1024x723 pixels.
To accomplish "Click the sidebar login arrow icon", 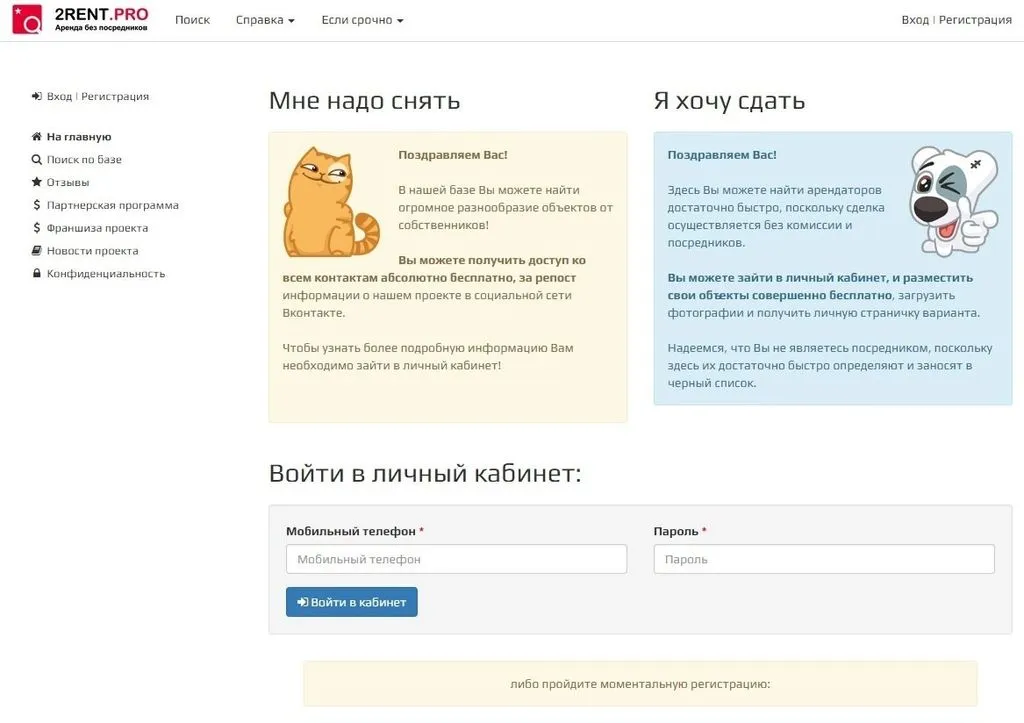I will coord(37,97).
